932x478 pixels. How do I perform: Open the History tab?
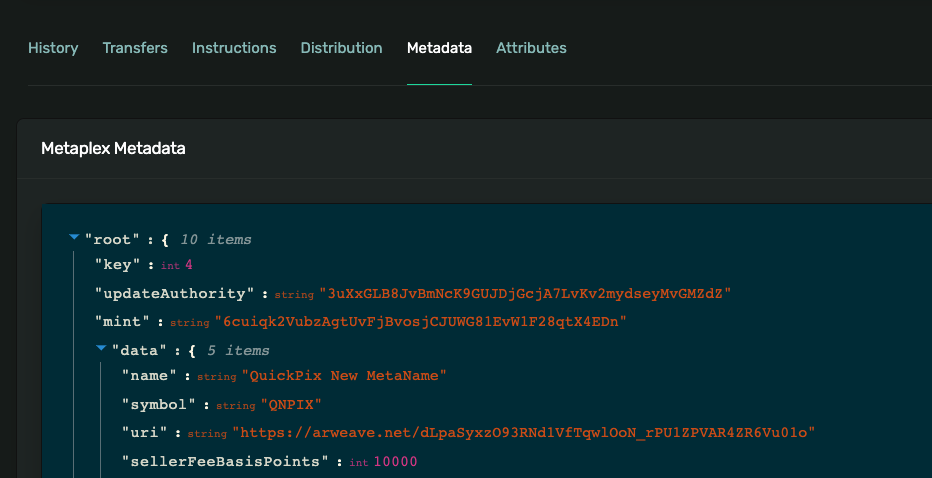[53, 48]
